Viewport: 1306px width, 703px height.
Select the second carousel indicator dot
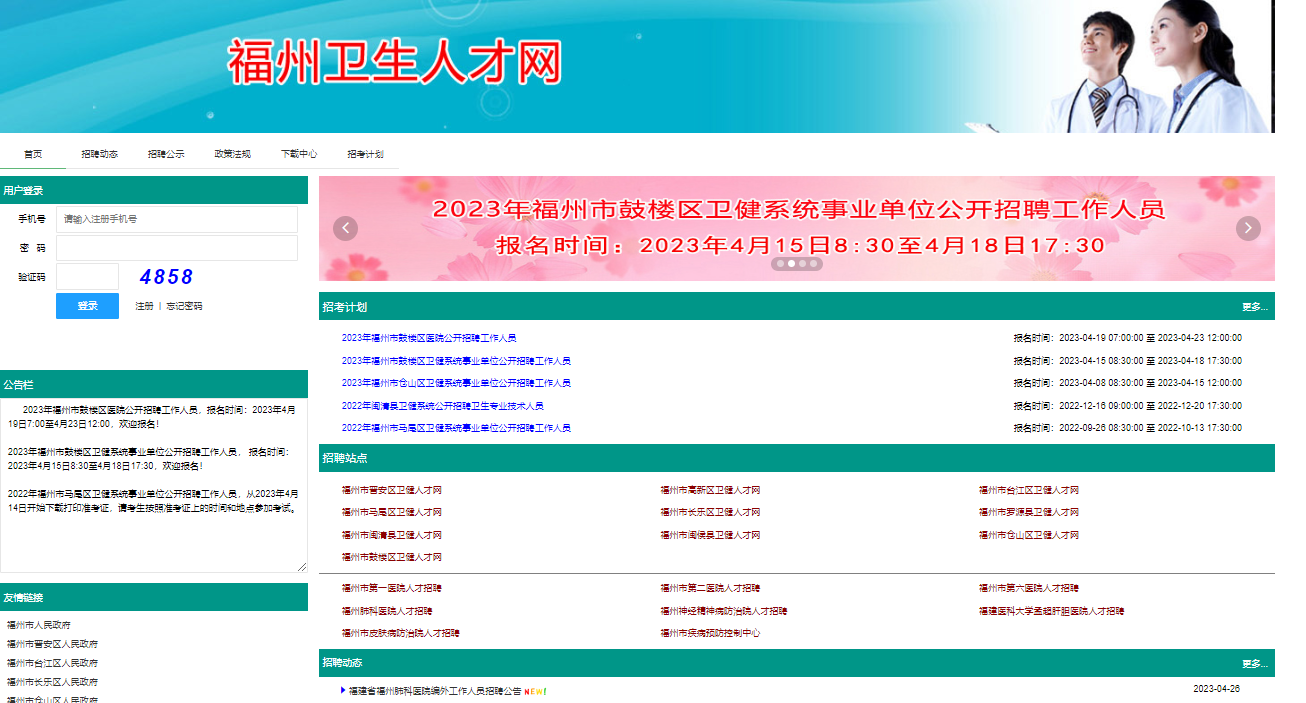click(x=791, y=264)
